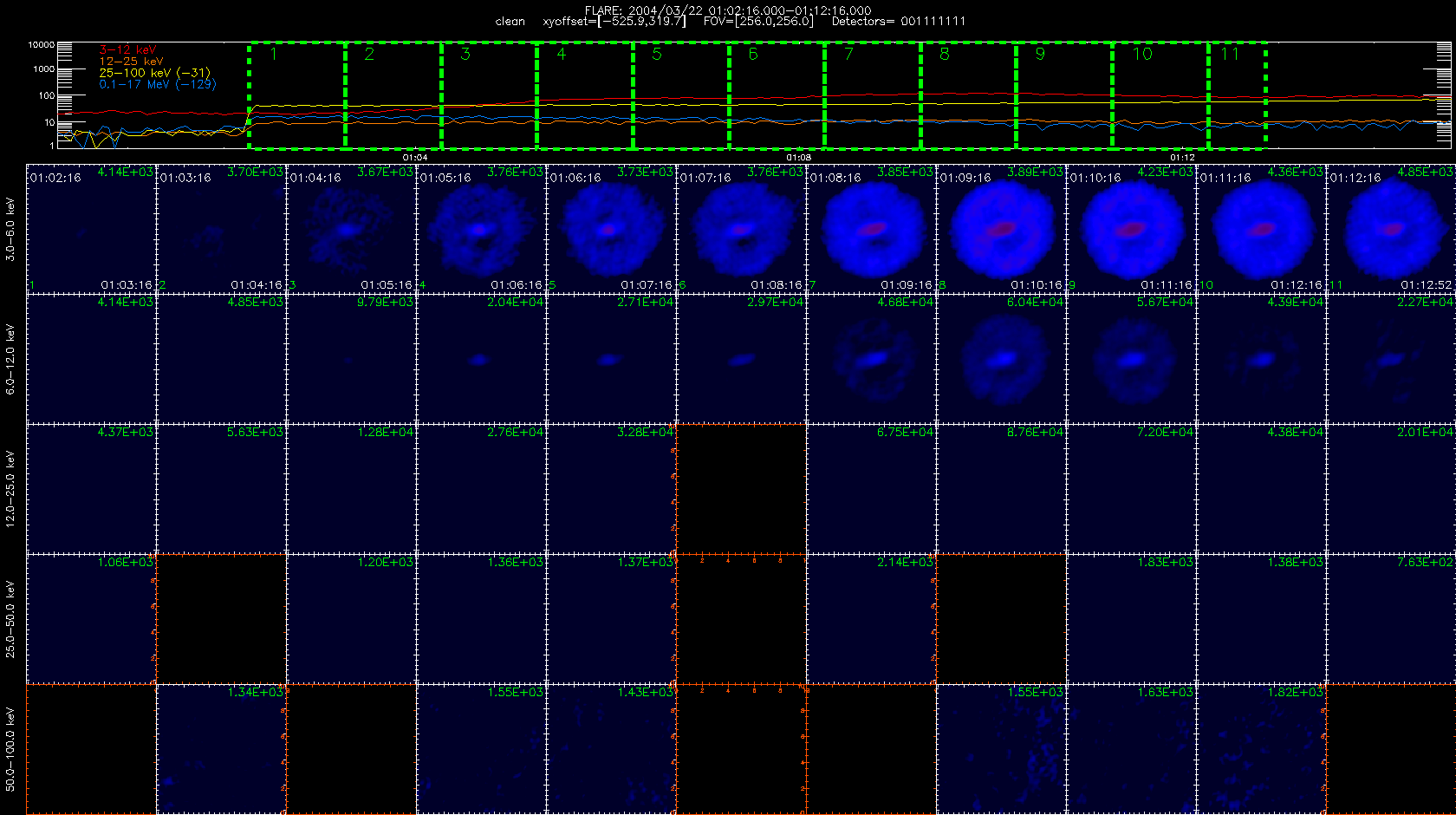Viewport: 1456px width, 815px height.
Task: Open the 12.0-25.0 keV panel peaking 8.76E+04
Action: click(x=1001, y=489)
